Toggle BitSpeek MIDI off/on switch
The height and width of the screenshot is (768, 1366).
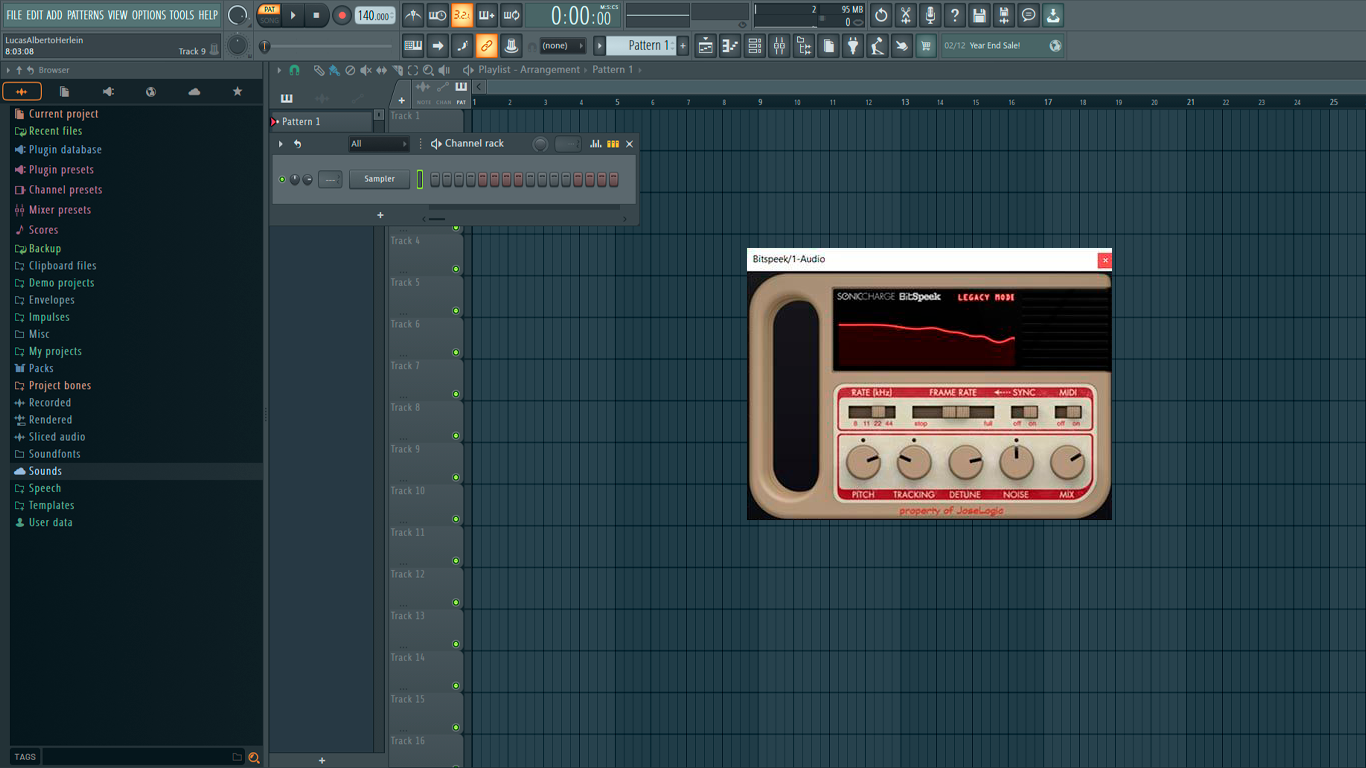point(1068,412)
